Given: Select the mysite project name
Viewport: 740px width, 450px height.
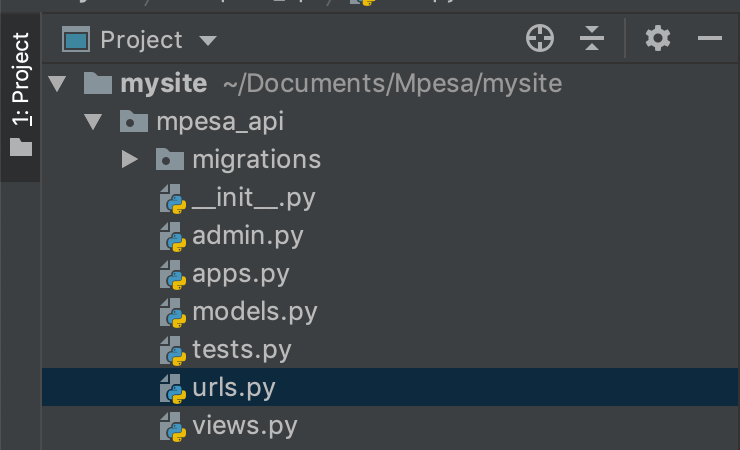Looking at the screenshot, I should coord(164,84).
